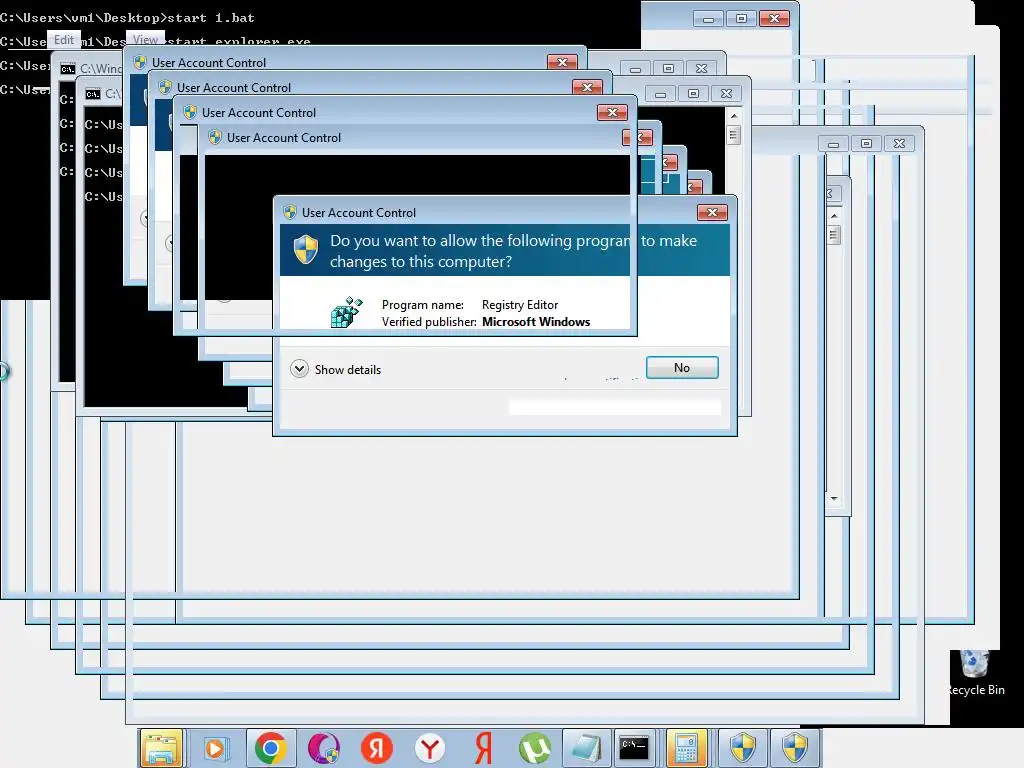Select the right UAC shield taskbar icon
Viewport: 1024px width, 768px height.
click(795, 748)
